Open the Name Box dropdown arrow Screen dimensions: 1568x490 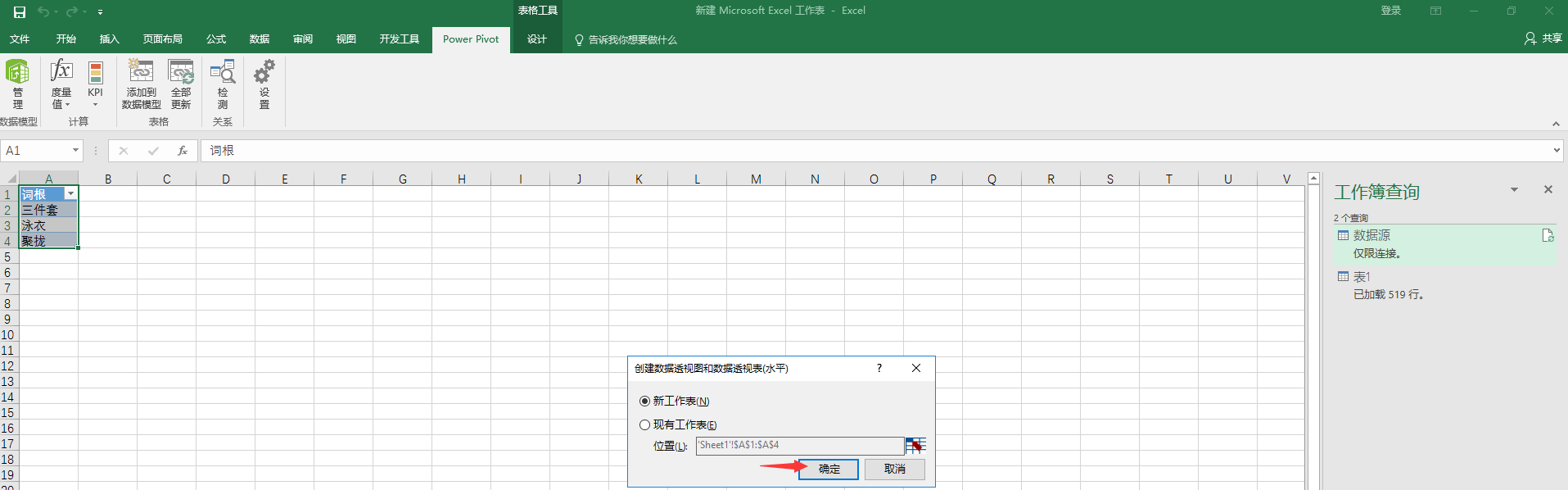[75, 151]
